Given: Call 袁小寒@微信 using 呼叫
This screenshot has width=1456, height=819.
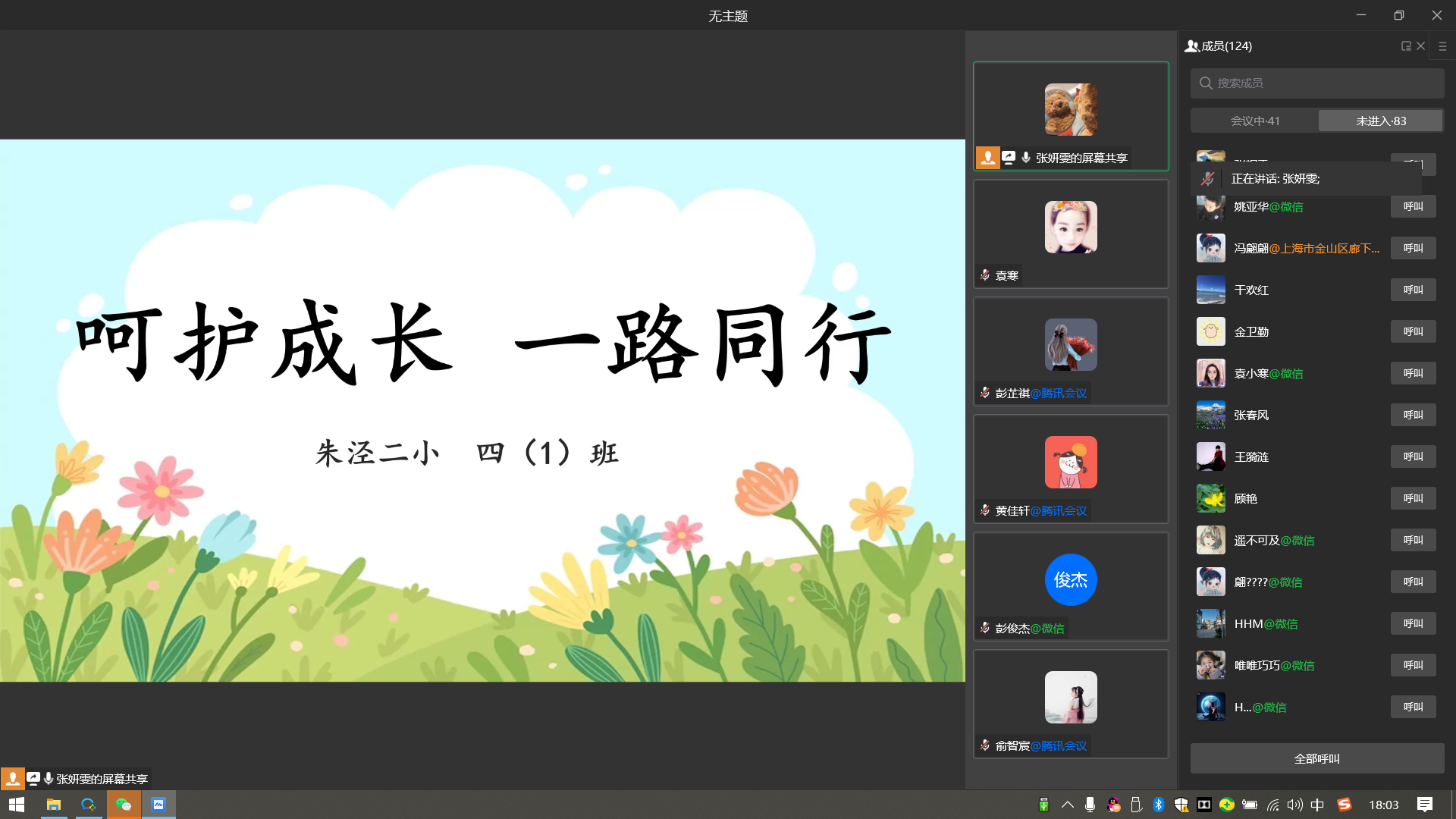Looking at the screenshot, I should (1413, 374).
